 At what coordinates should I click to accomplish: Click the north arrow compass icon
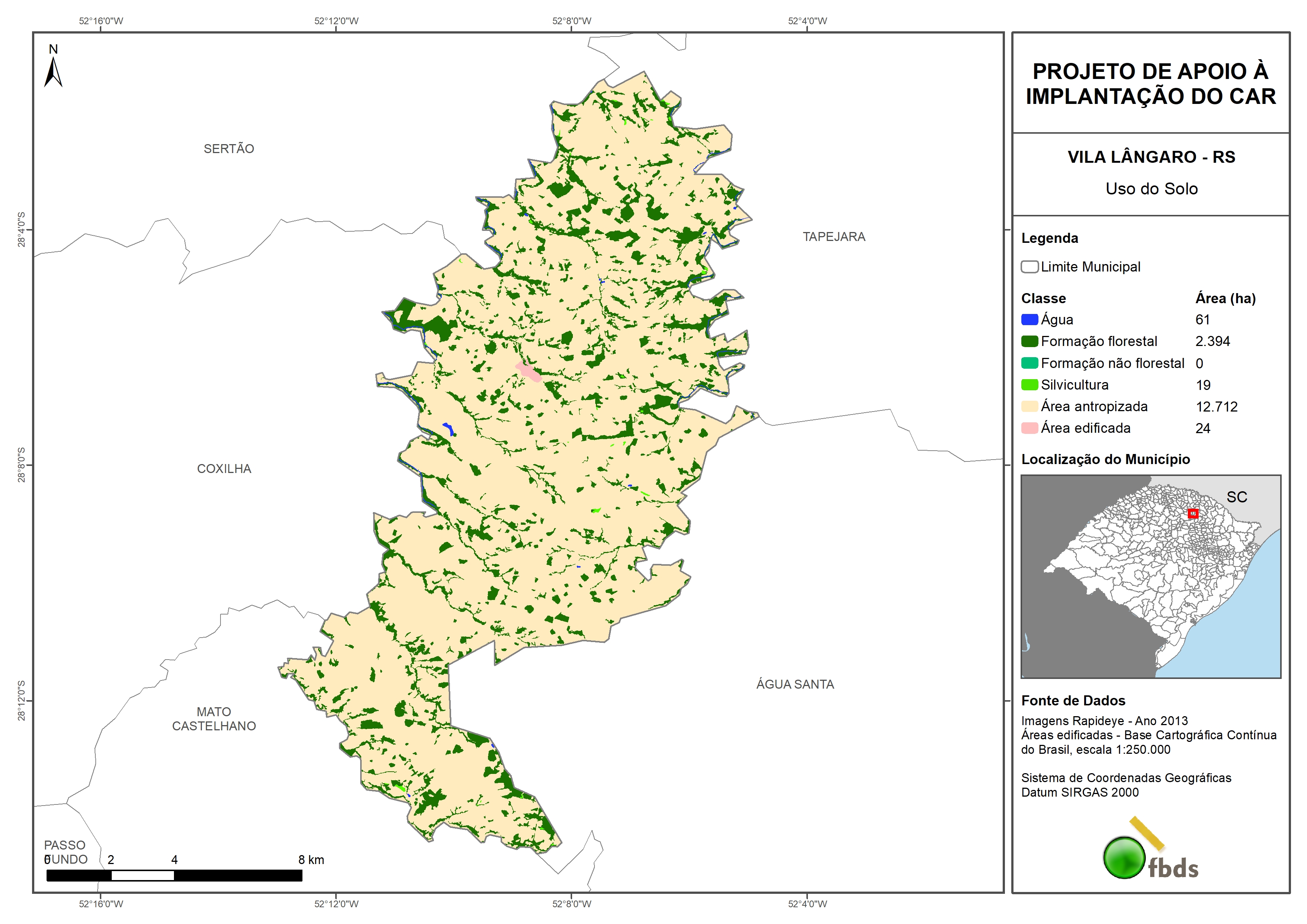point(53,69)
